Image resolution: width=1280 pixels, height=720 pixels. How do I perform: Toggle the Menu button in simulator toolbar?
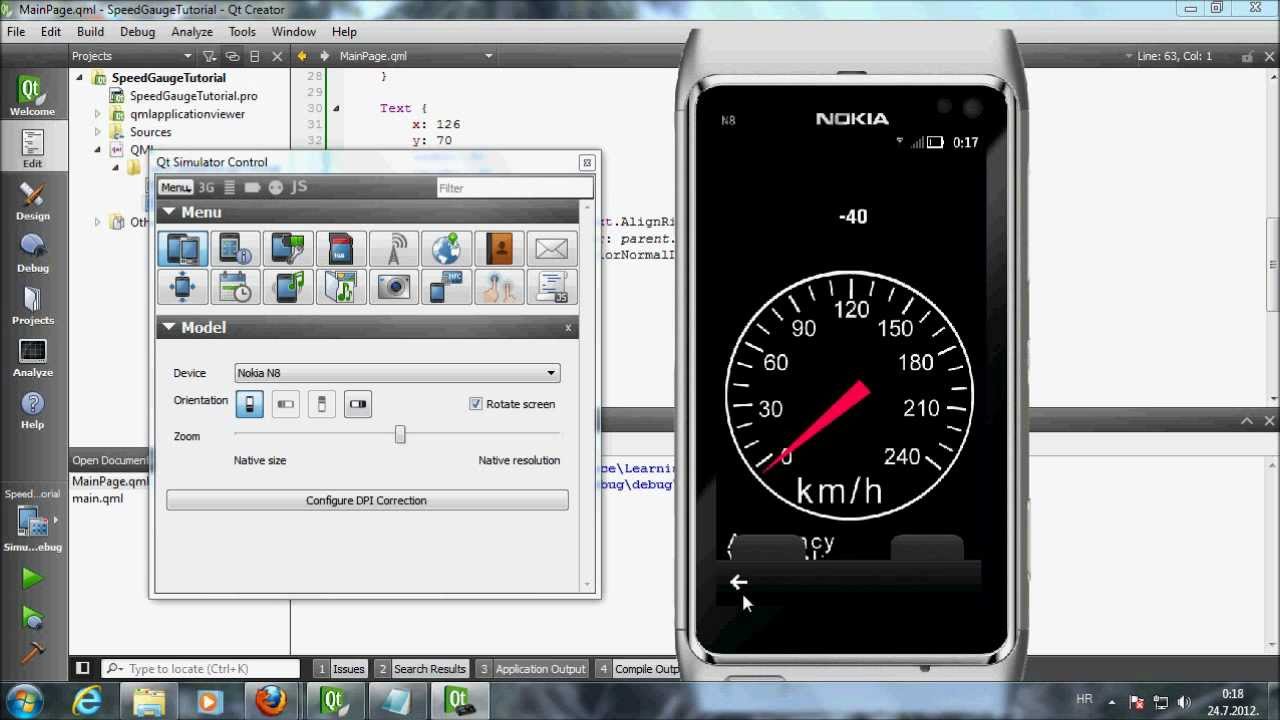[175, 187]
